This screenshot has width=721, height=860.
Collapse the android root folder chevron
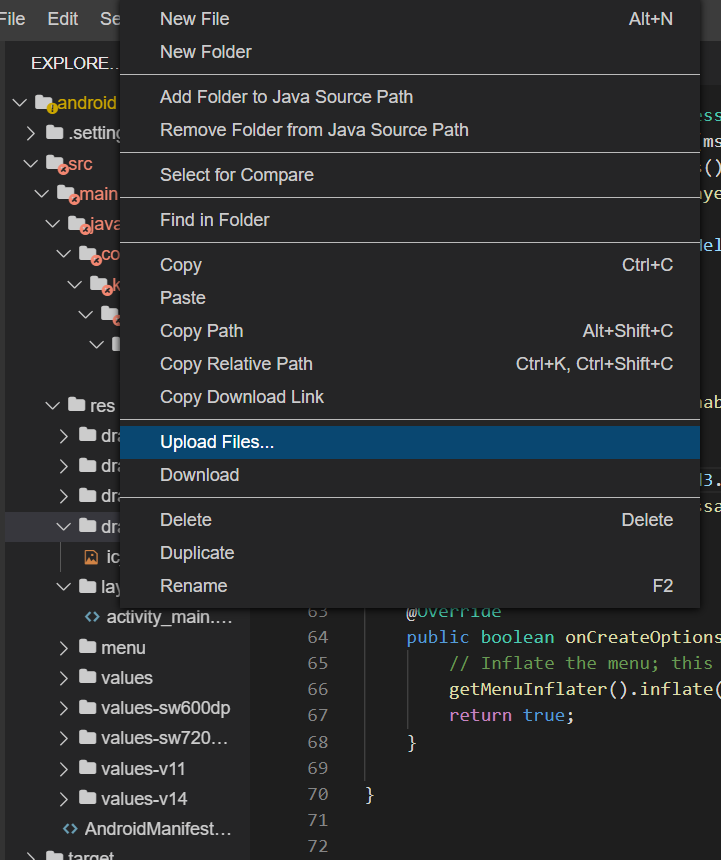(20, 103)
